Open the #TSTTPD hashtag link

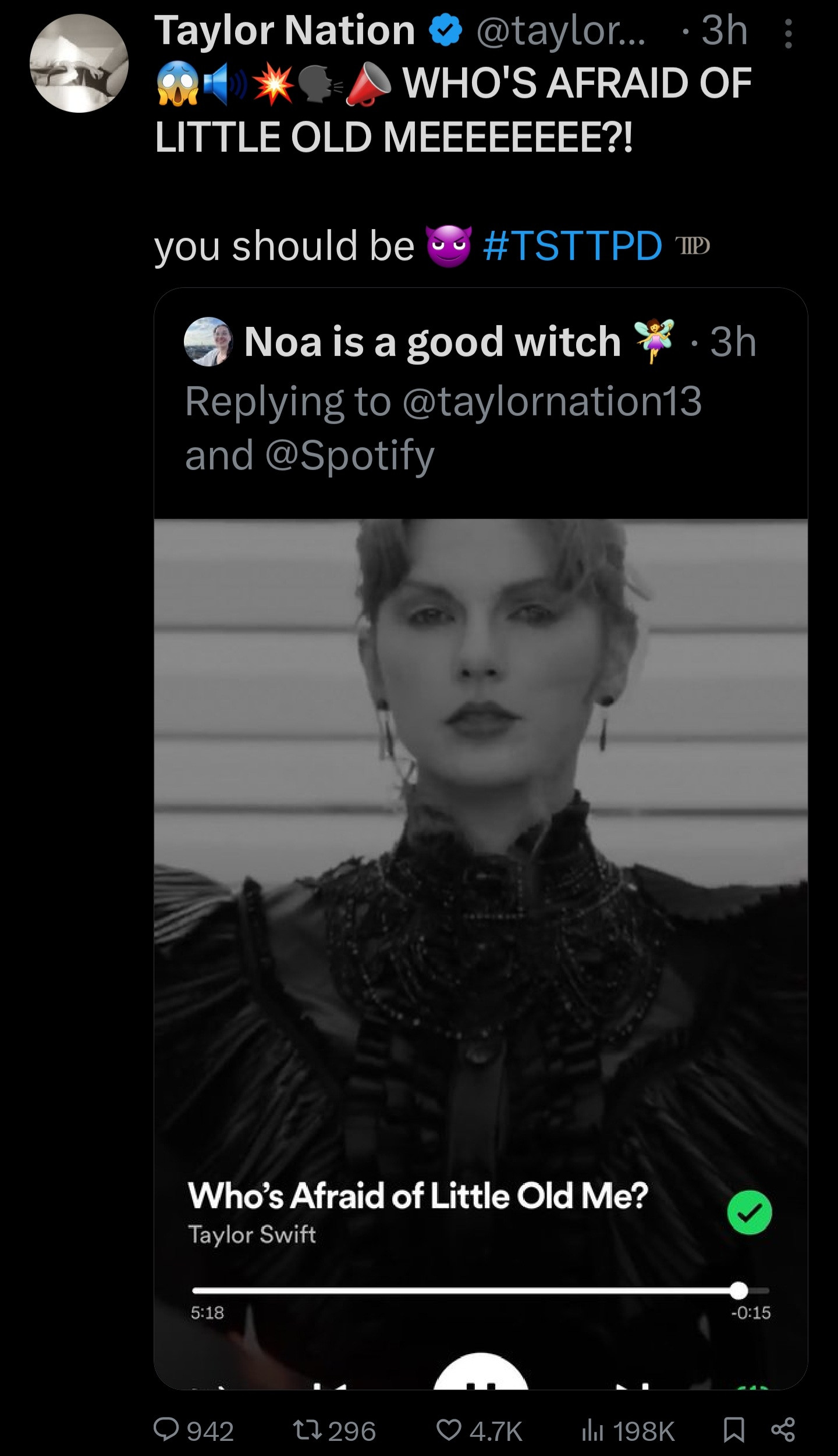[572, 245]
